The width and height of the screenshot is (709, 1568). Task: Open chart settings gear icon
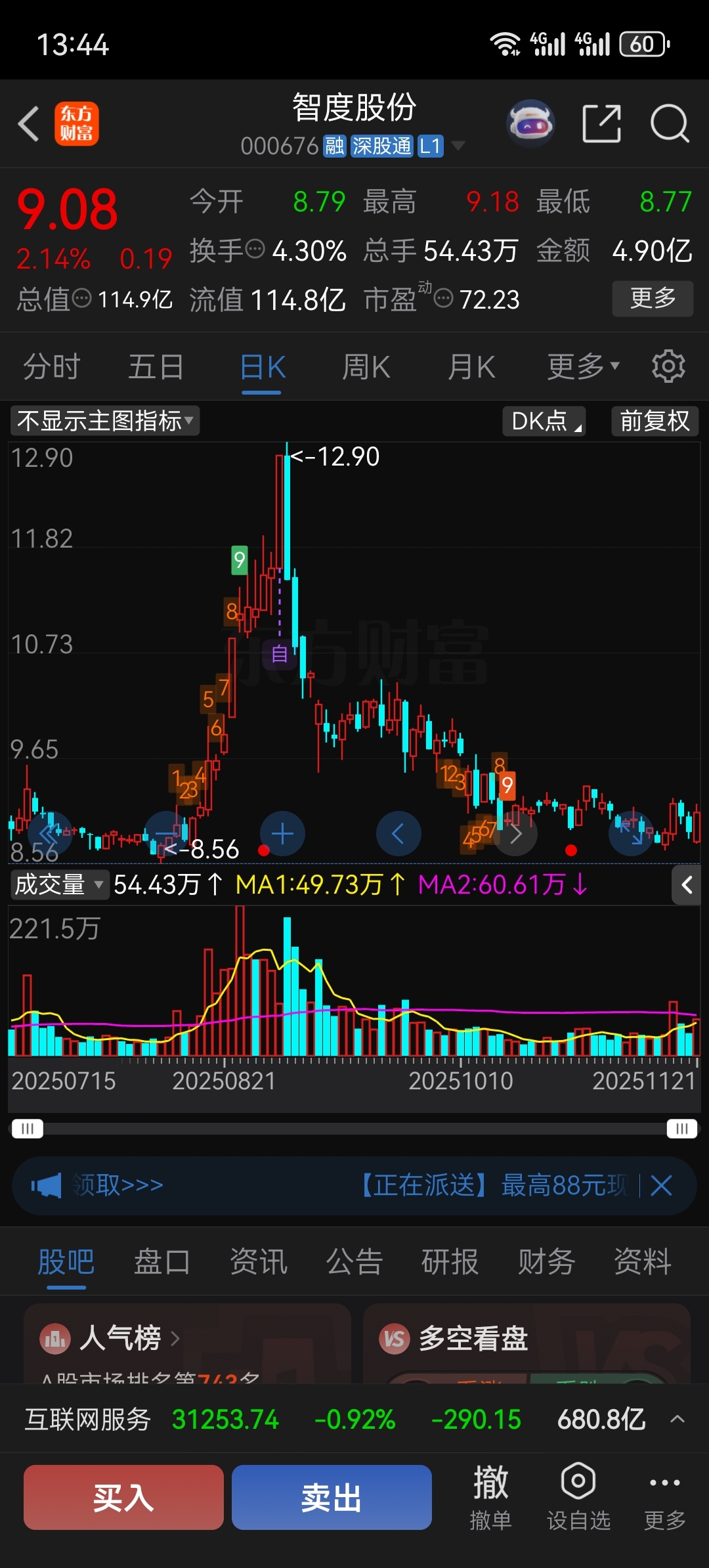pos(668,366)
